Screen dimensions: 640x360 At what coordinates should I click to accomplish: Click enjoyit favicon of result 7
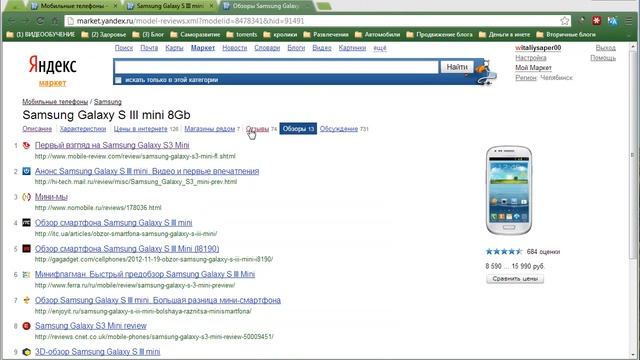(26, 300)
